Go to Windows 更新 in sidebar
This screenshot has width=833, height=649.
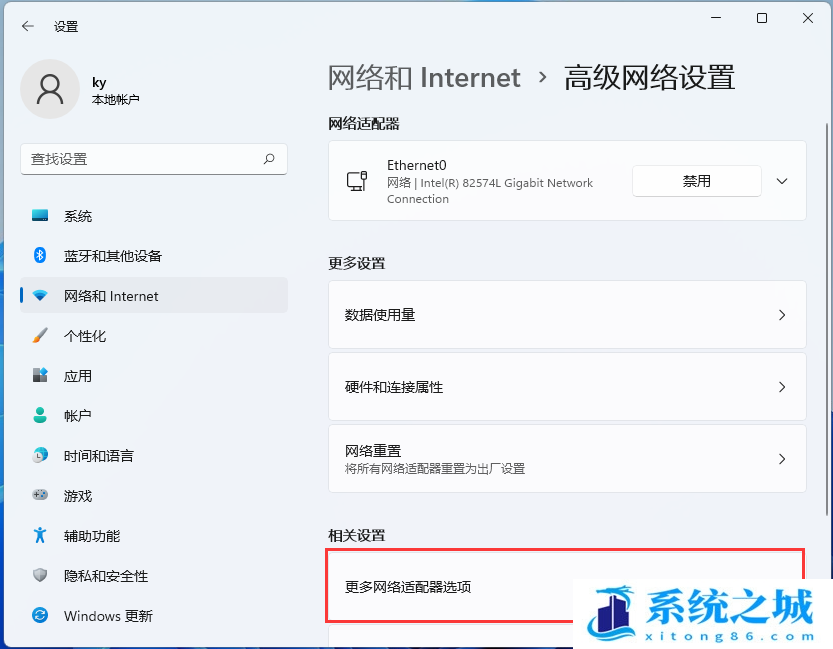pos(108,616)
